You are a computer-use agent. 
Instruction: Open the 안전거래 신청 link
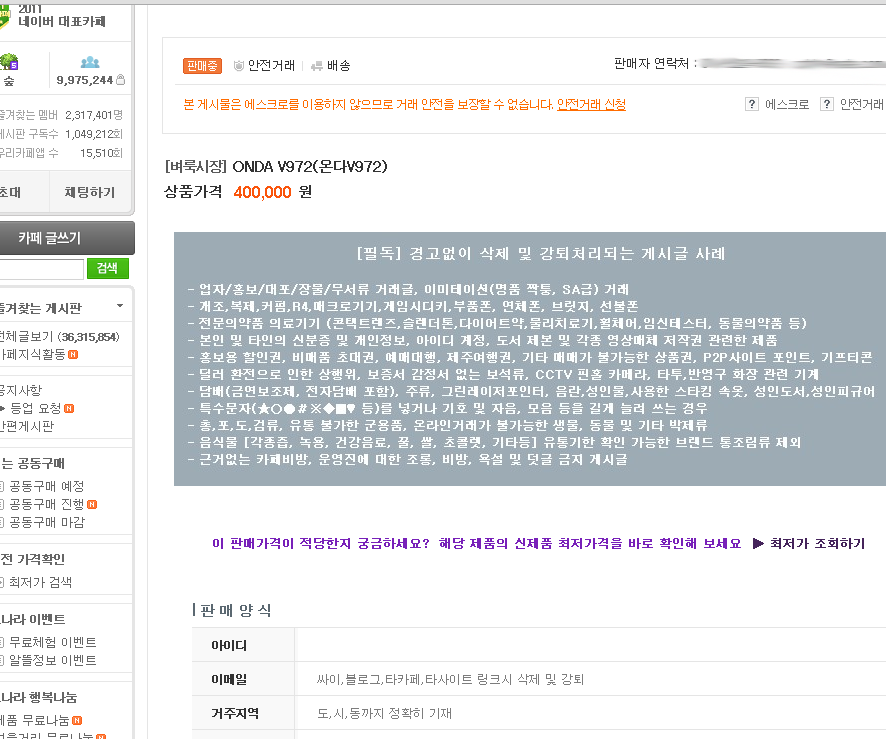click(591, 105)
